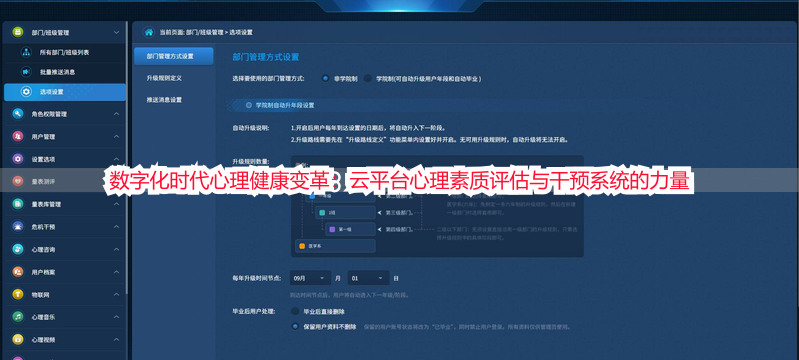Expand the 用户档案 chevron
The image size is (799, 360).
[x=116, y=272]
